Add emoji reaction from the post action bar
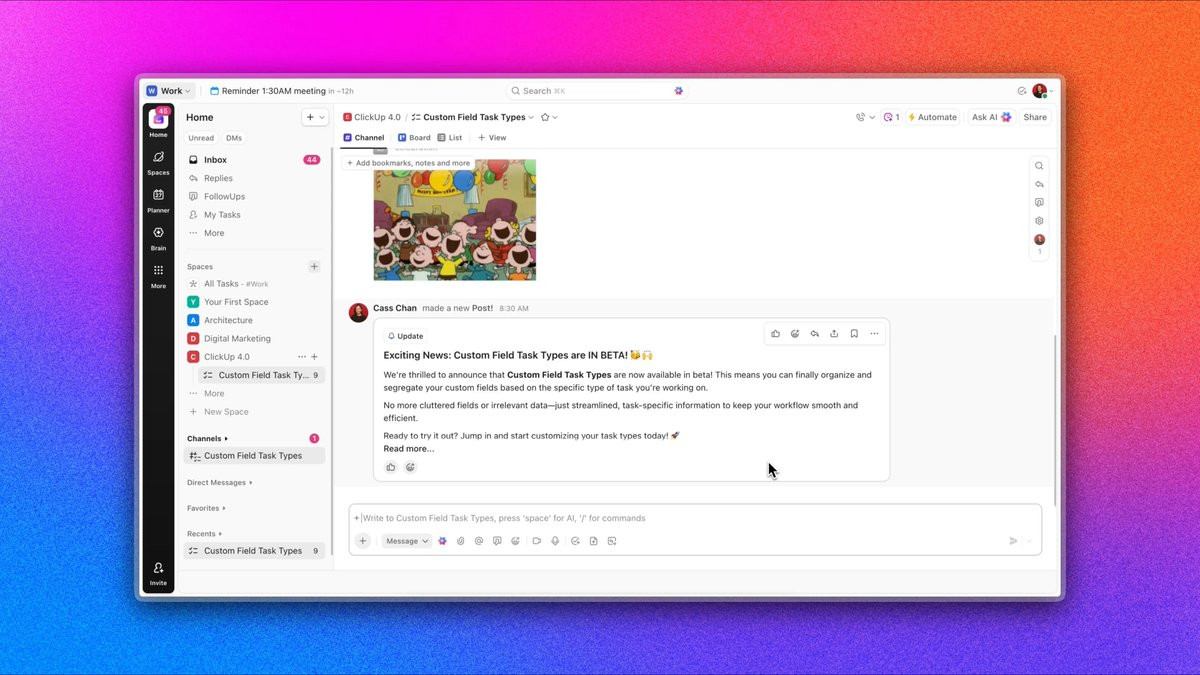 pyautogui.click(x=795, y=334)
